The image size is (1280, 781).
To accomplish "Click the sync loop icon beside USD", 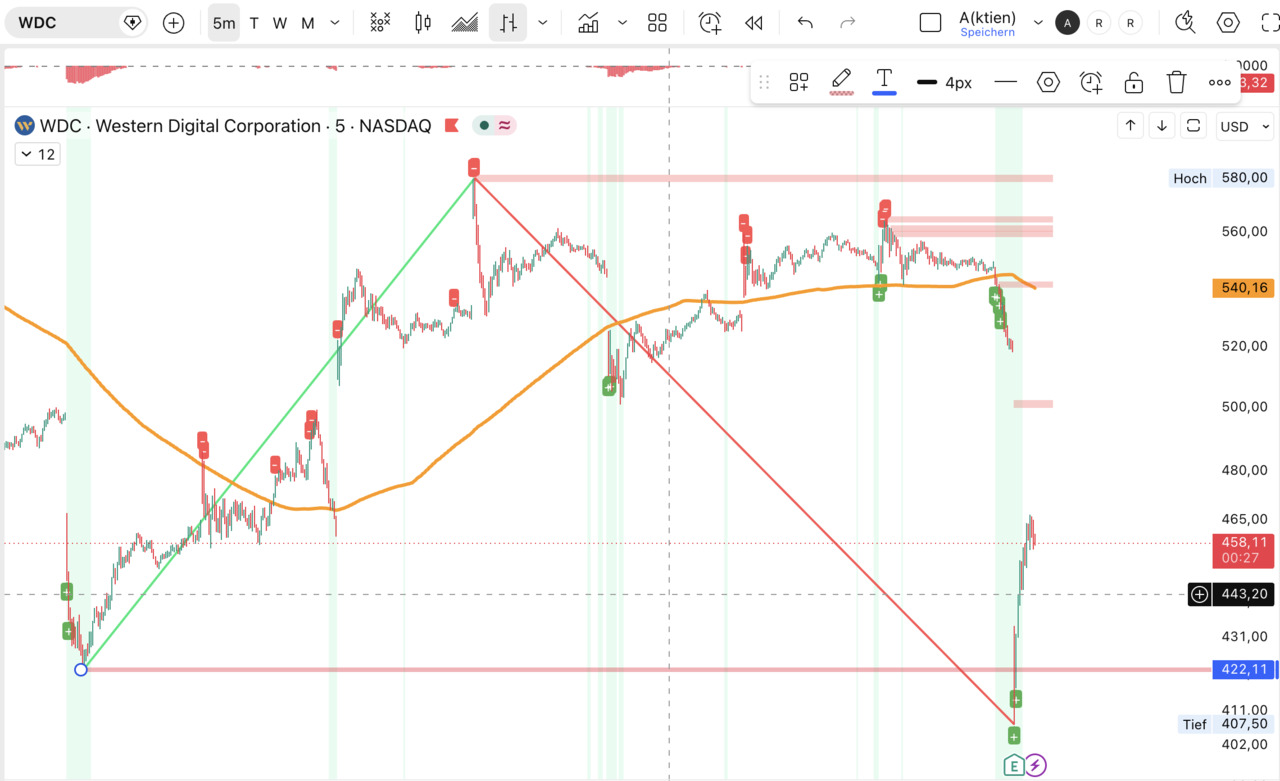I will click(1194, 126).
